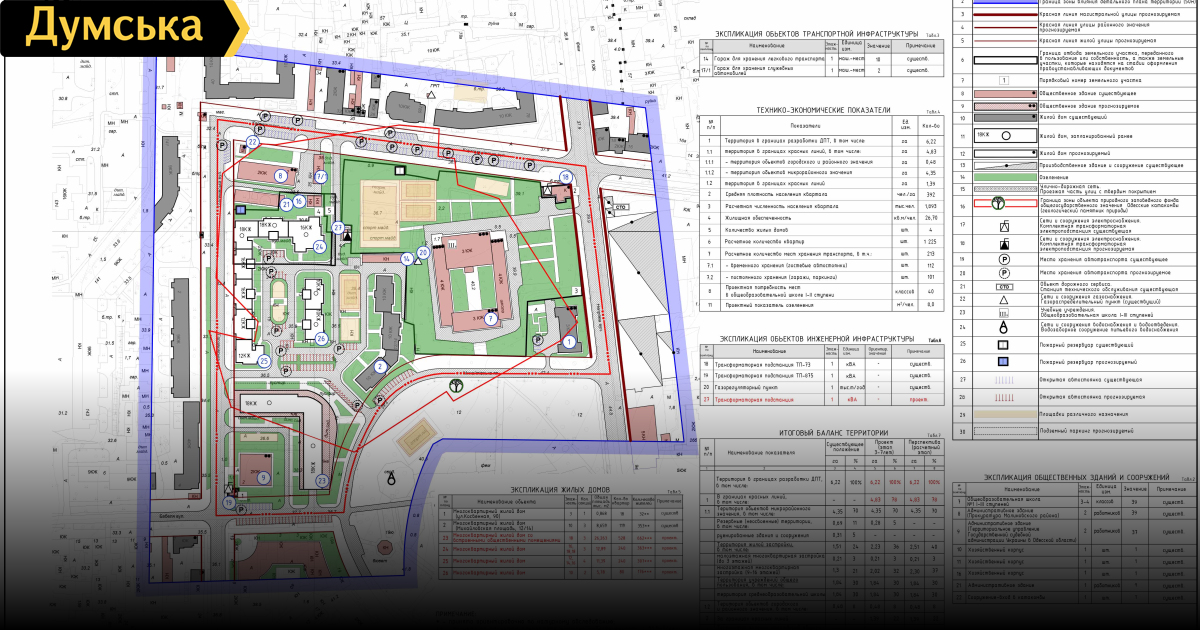Click the tree symbol on the map

point(457,383)
